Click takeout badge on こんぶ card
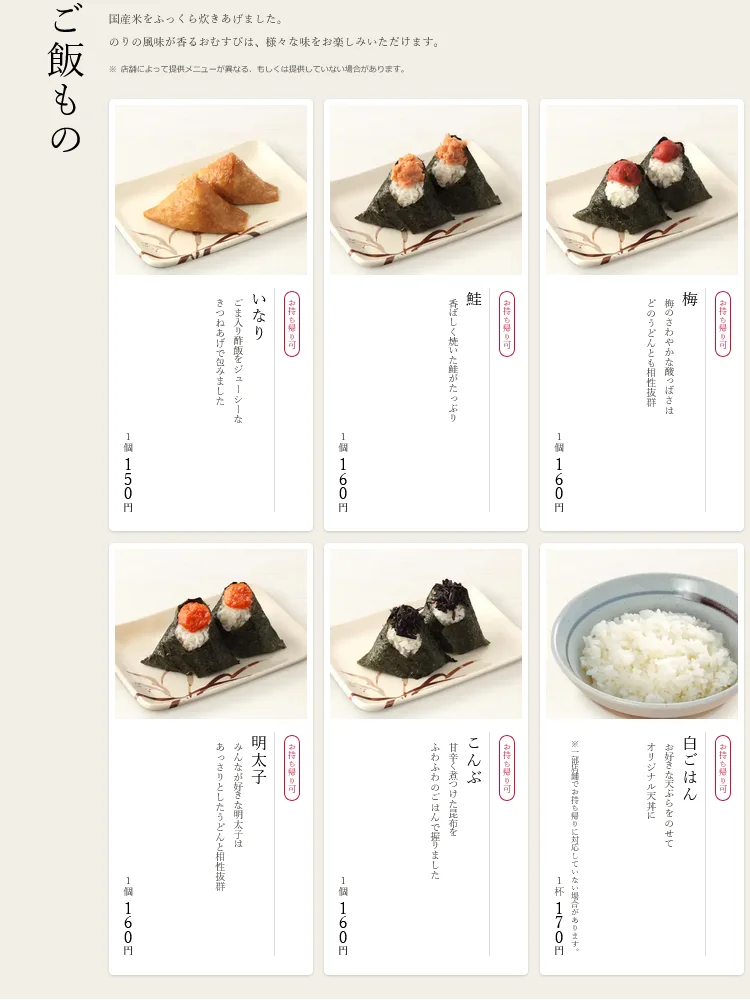The height and width of the screenshot is (1000, 750). click(507, 768)
